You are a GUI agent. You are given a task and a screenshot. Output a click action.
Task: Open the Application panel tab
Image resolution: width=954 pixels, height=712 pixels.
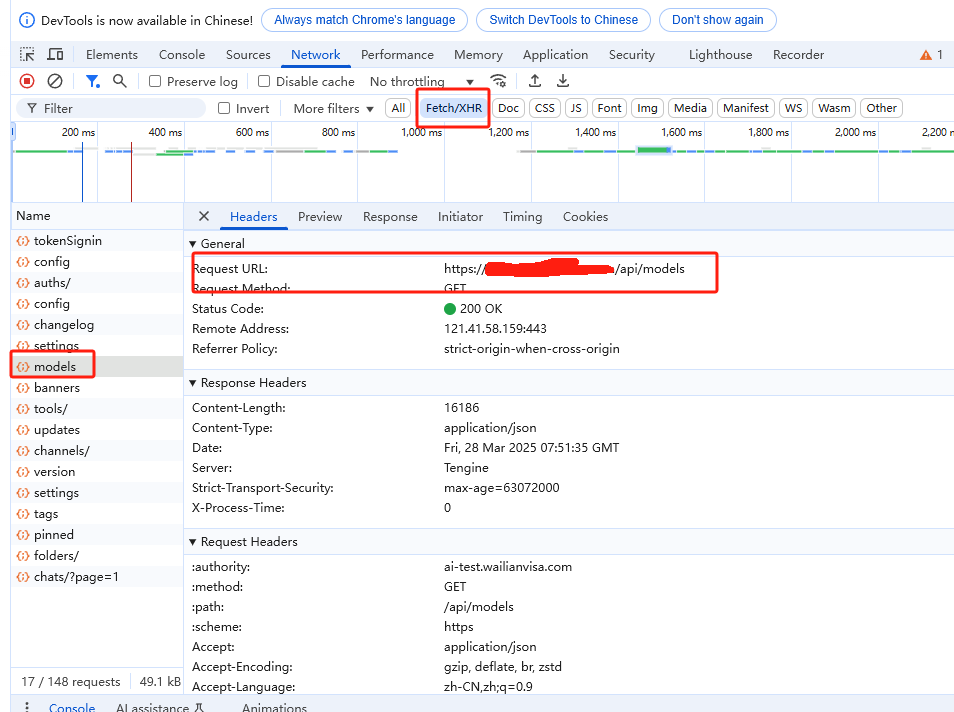[x=555, y=54]
